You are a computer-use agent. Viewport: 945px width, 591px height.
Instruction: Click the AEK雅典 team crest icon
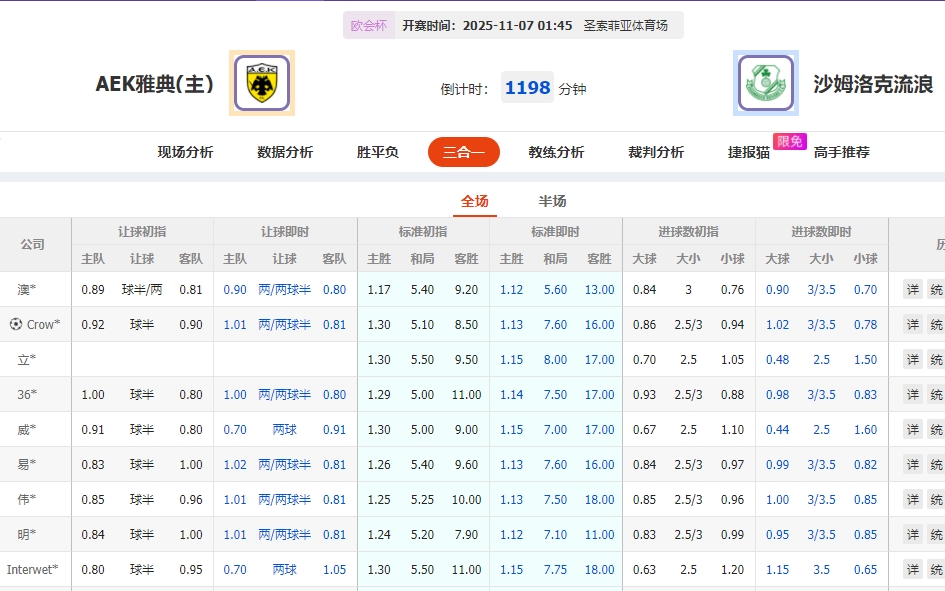click(259, 83)
